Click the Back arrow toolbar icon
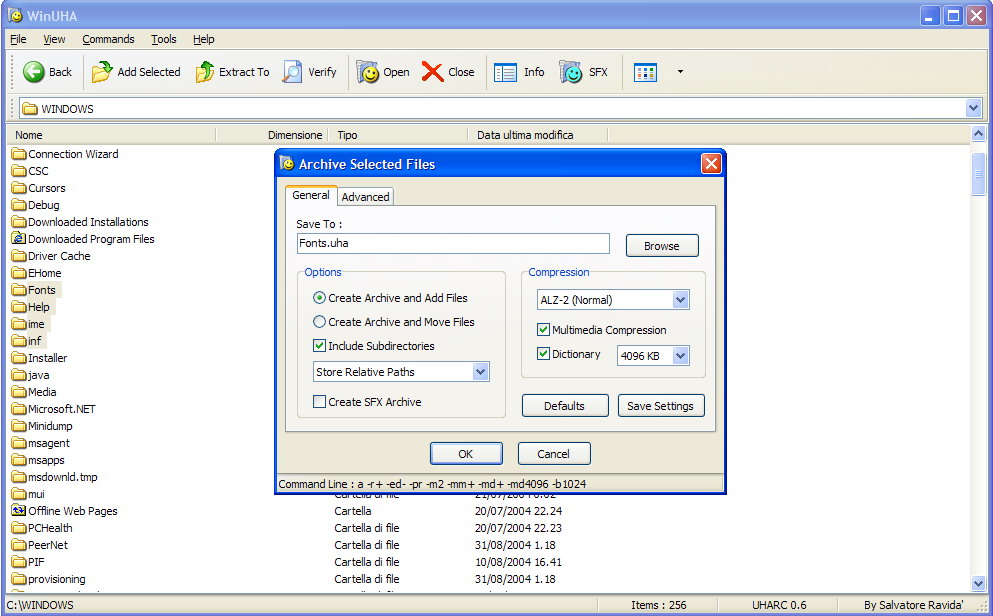The image size is (993, 616). click(x=34, y=72)
